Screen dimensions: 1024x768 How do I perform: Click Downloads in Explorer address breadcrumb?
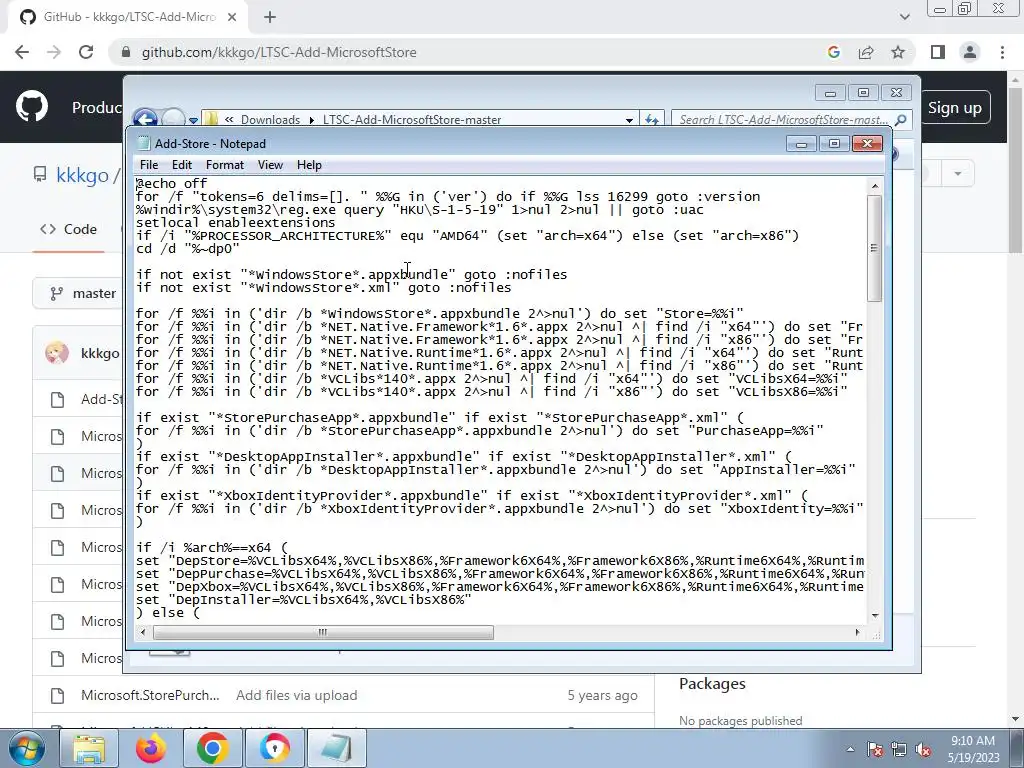270,120
